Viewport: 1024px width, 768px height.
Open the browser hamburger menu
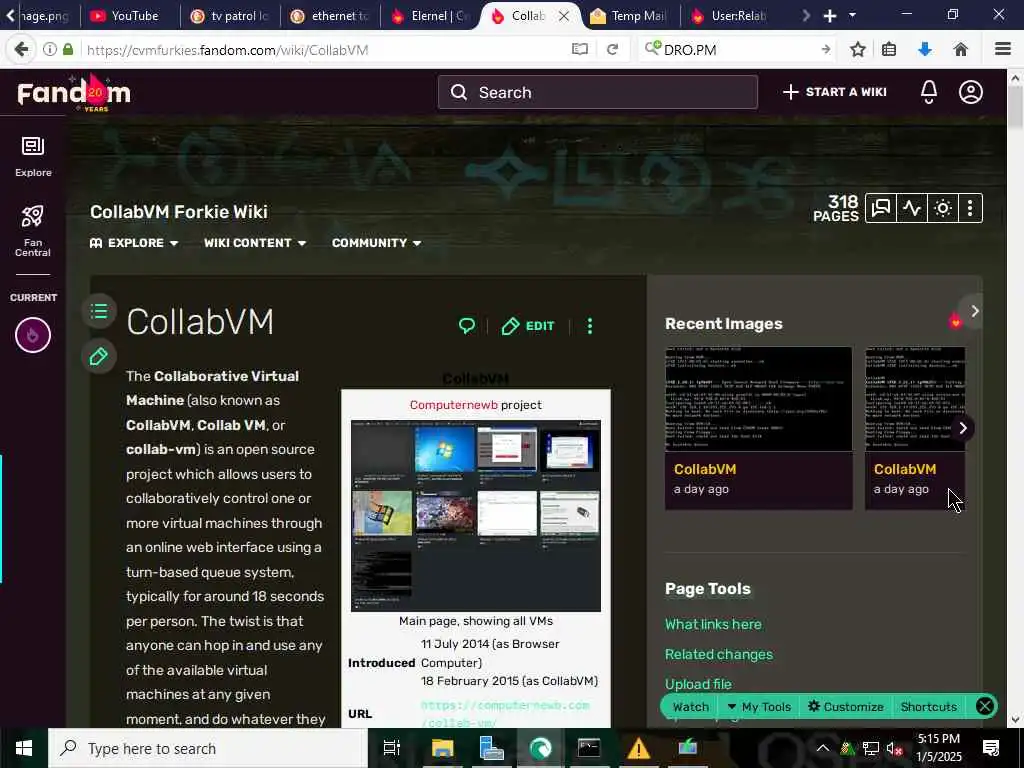(x=1003, y=49)
